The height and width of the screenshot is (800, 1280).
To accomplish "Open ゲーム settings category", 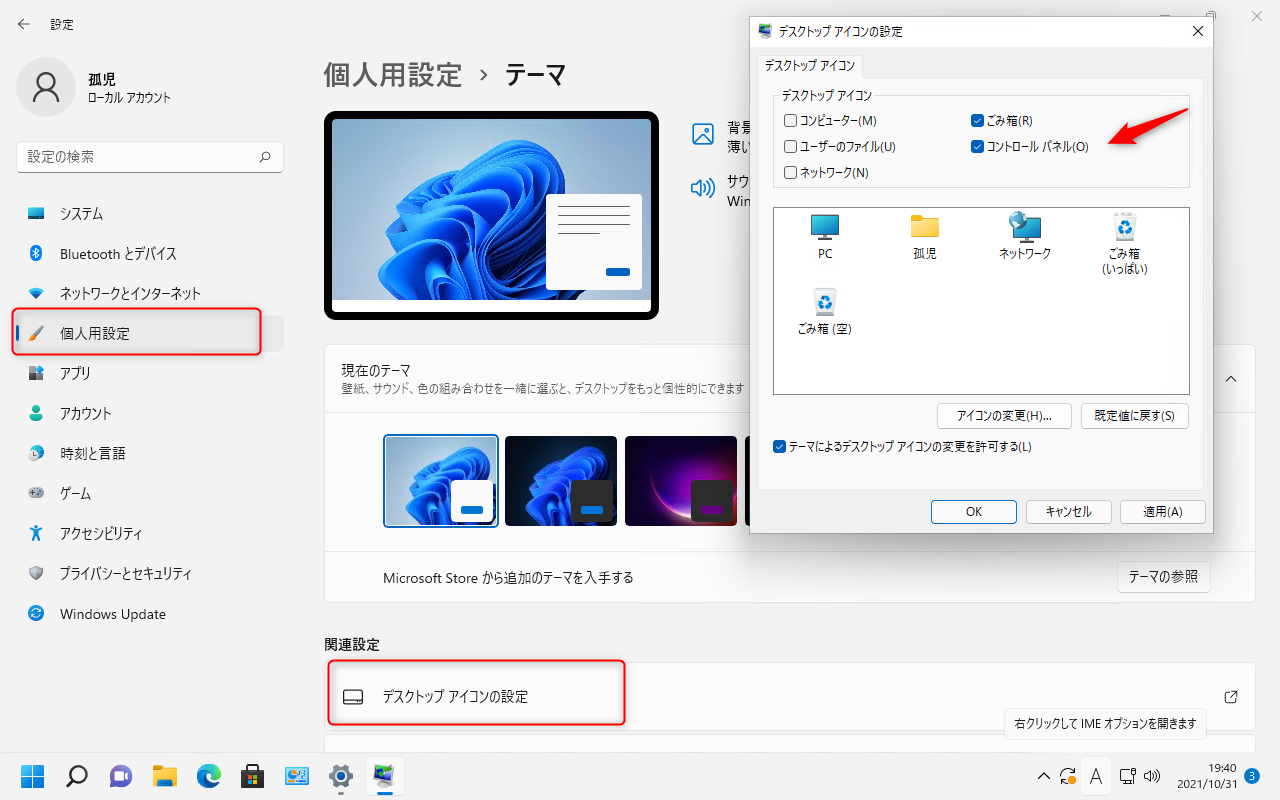I will (x=150, y=494).
